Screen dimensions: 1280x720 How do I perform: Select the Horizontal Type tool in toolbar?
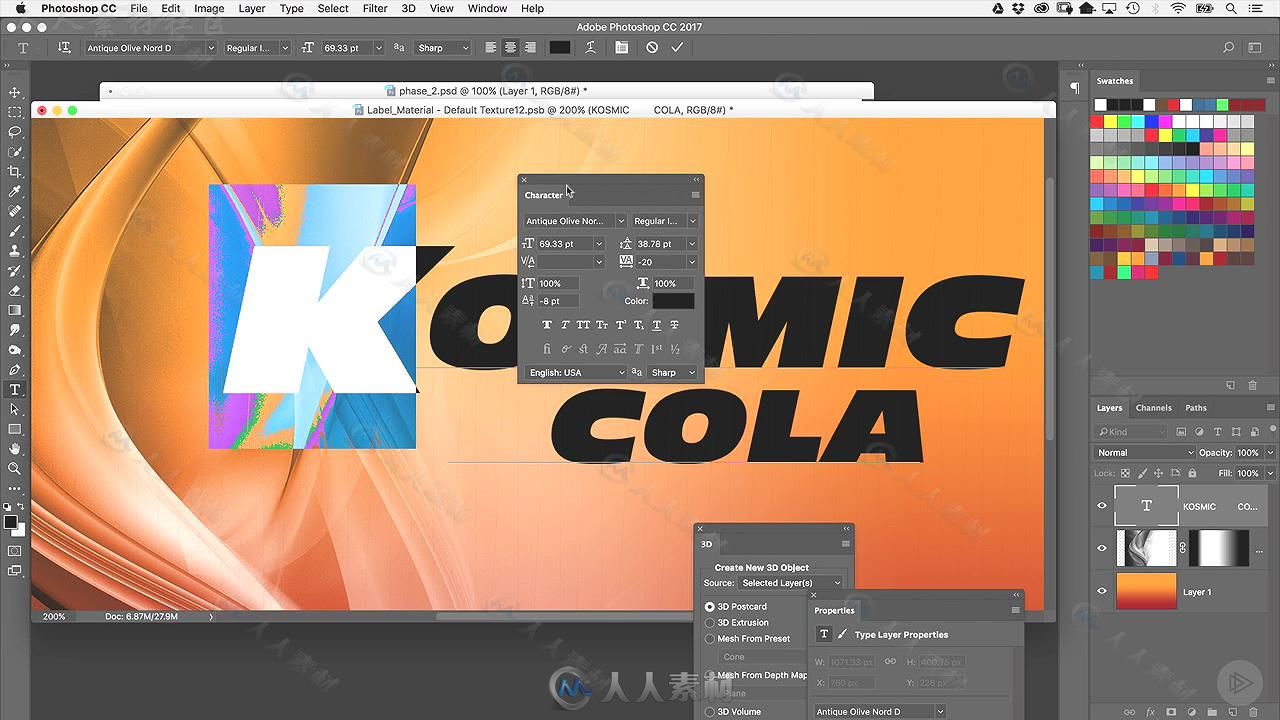15,389
